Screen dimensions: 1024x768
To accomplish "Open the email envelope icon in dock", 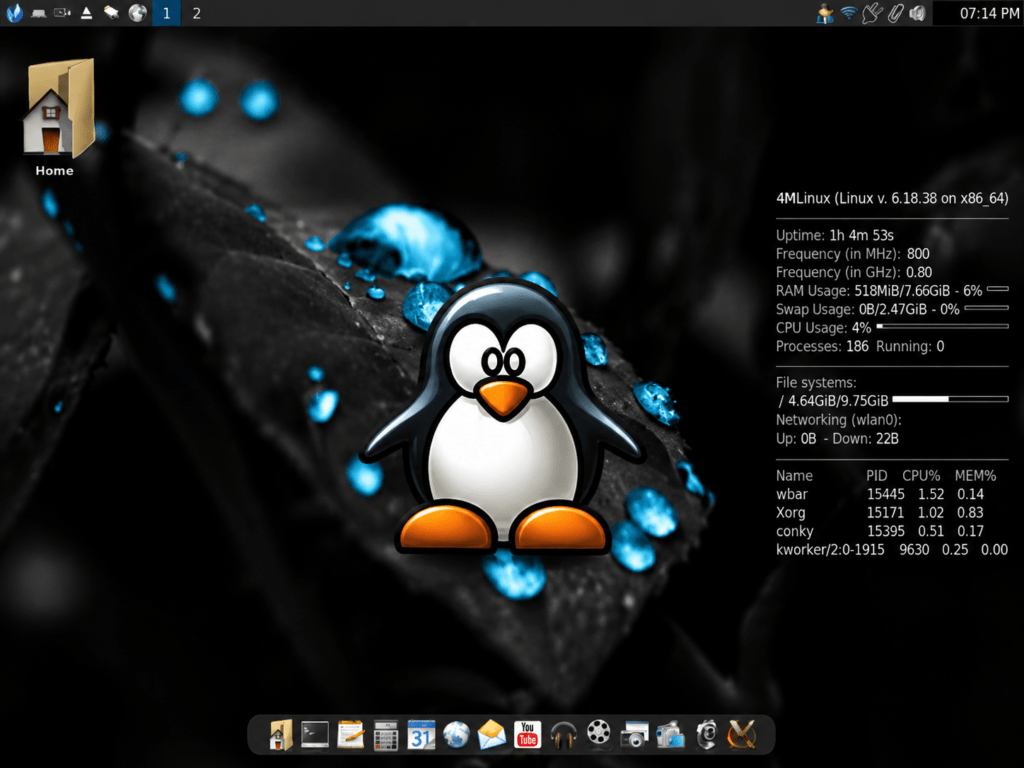I will coord(492,735).
